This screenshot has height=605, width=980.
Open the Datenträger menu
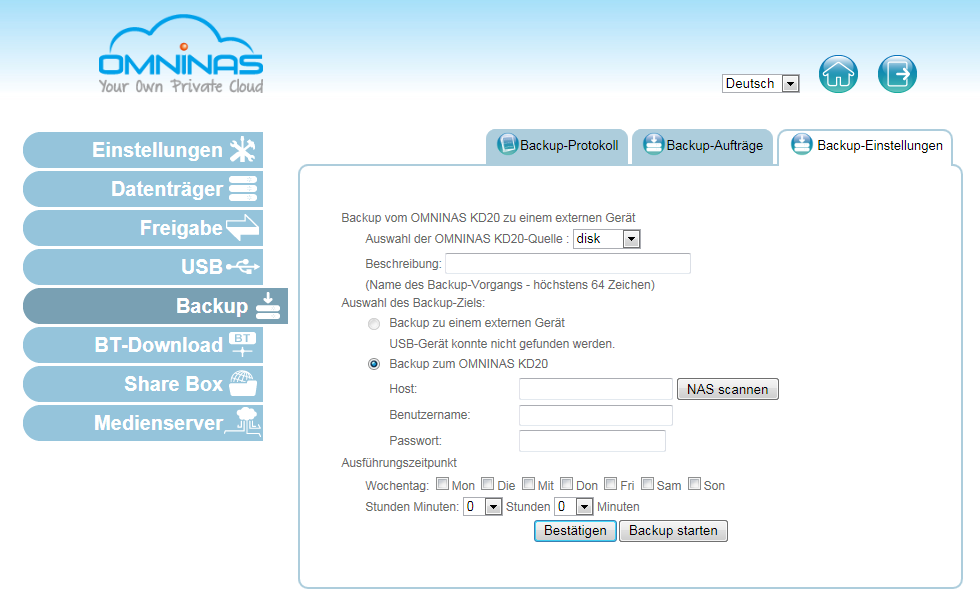[x=143, y=189]
